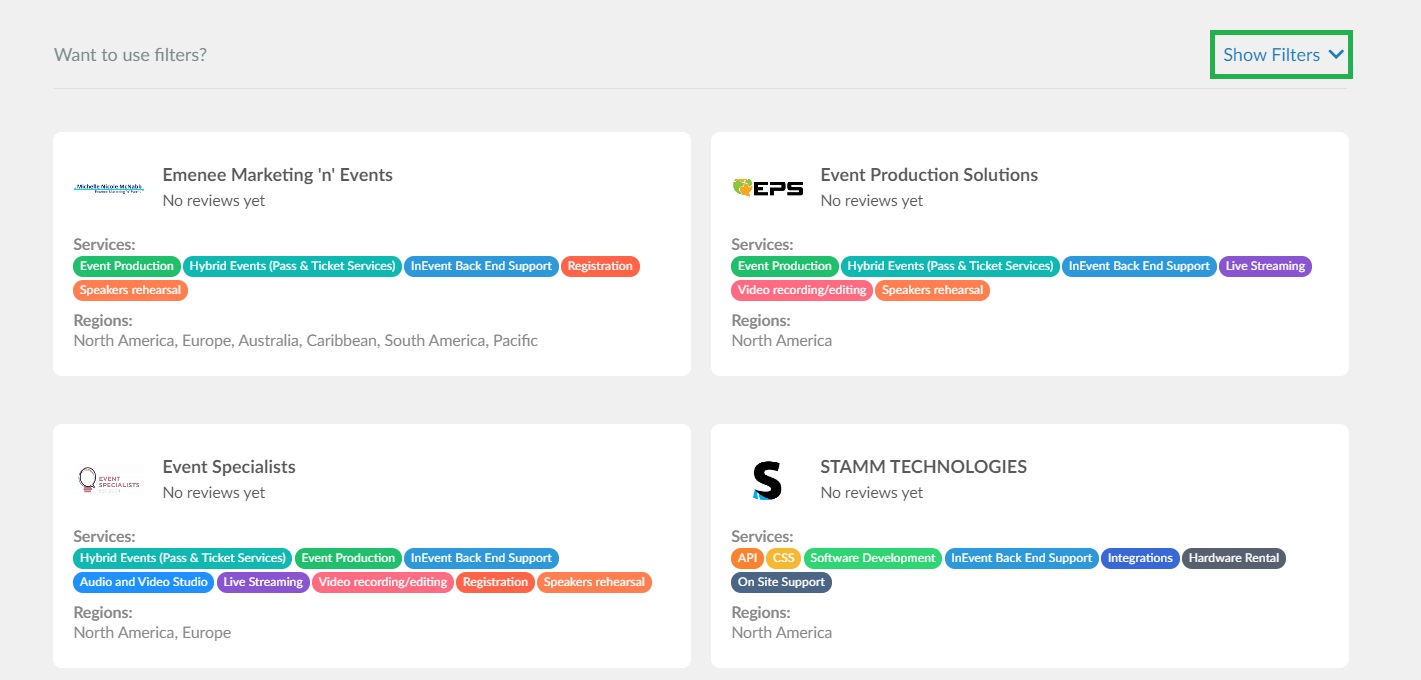Image resolution: width=1421 pixels, height=680 pixels.
Task: Click 'No reviews yet' under Emenee Marketing
Action: pos(214,201)
